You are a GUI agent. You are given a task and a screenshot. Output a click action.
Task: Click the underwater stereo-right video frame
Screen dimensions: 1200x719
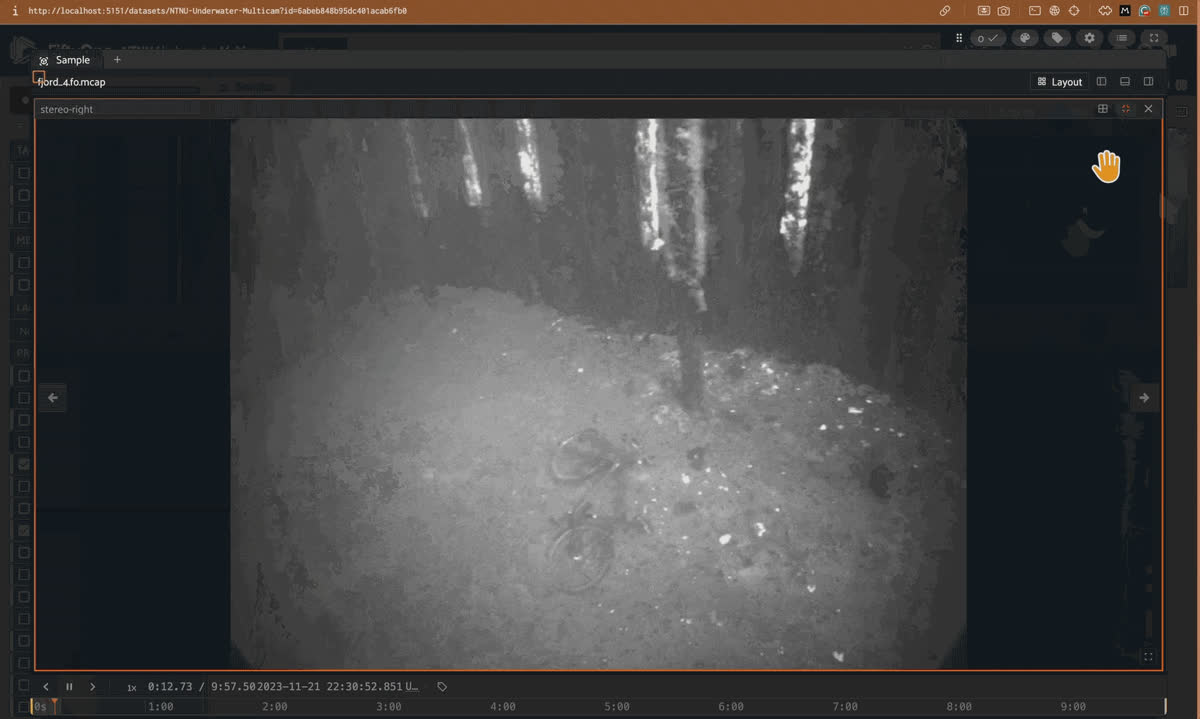click(x=598, y=394)
